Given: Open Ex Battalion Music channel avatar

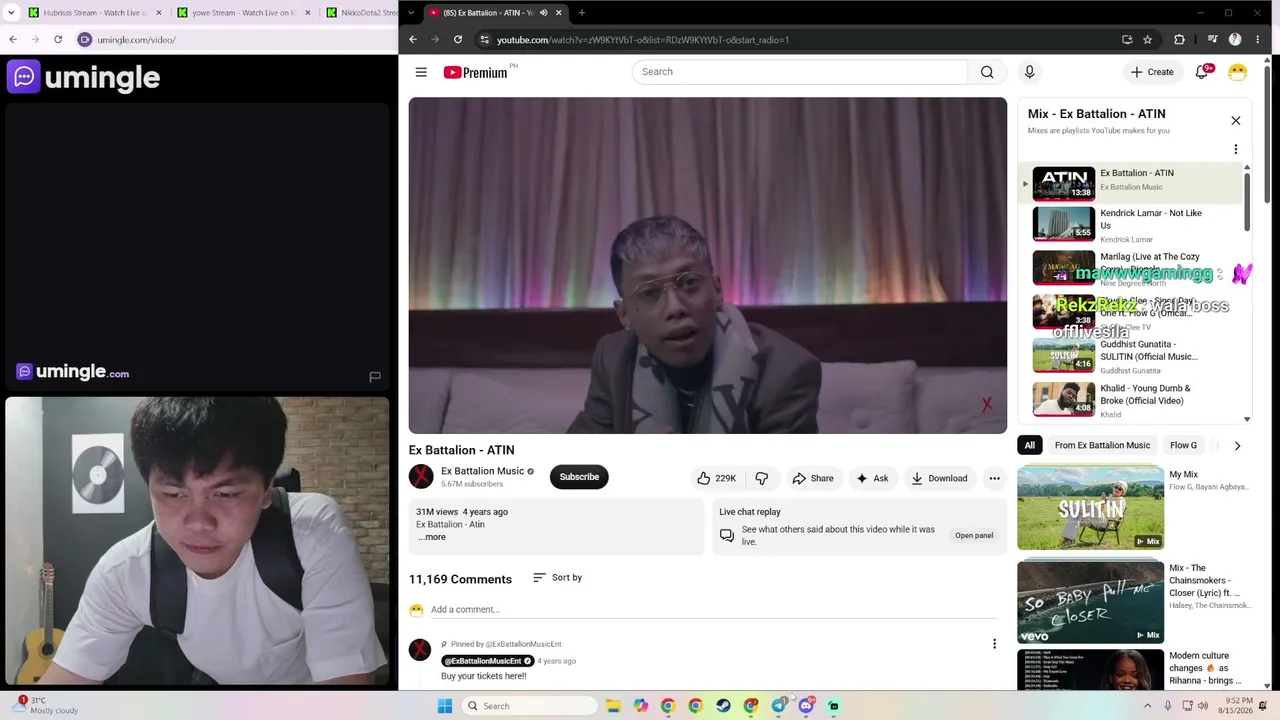Looking at the screenshot, I should click(x=421, y=477).
